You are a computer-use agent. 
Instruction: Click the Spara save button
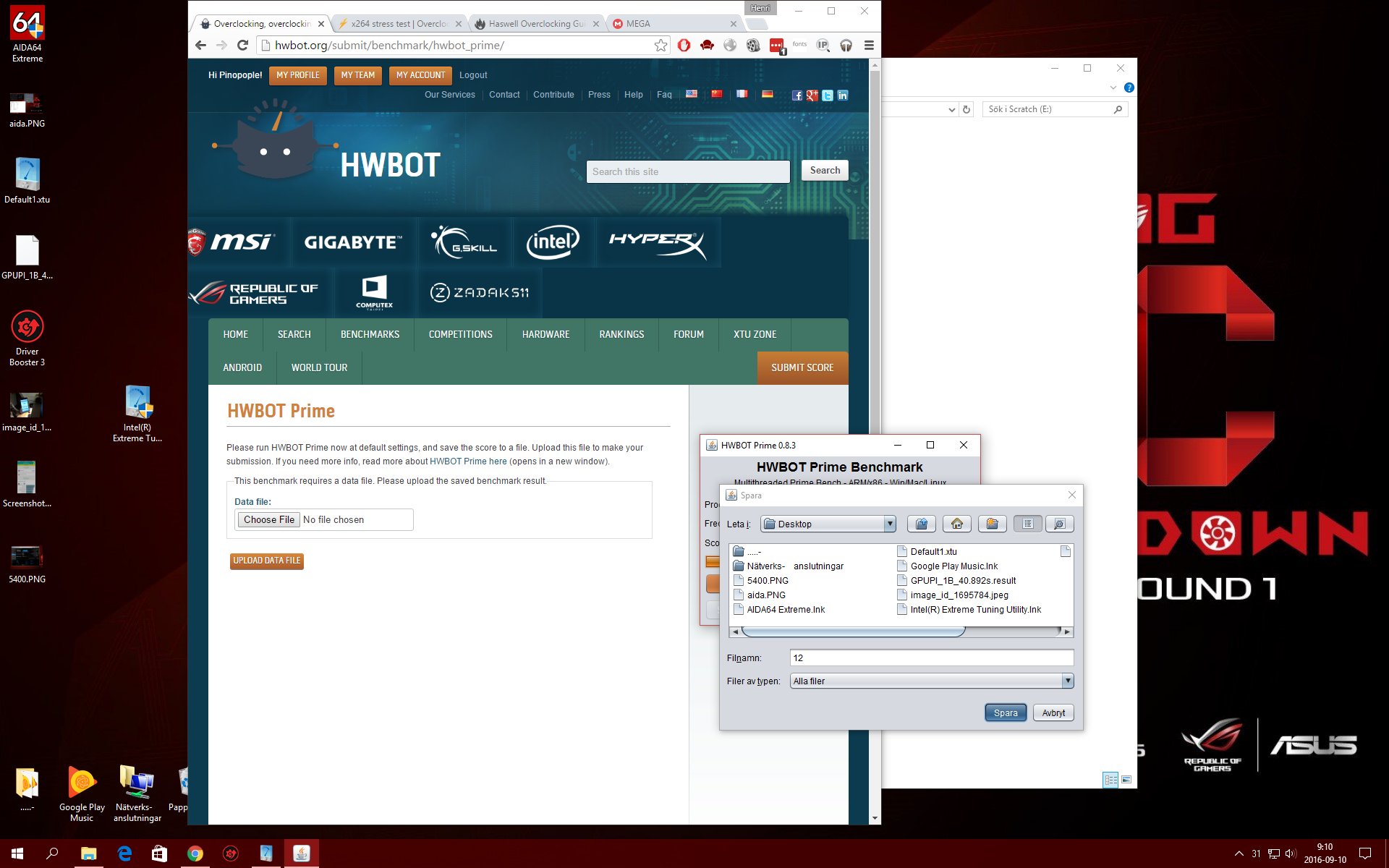[1006, 712]
